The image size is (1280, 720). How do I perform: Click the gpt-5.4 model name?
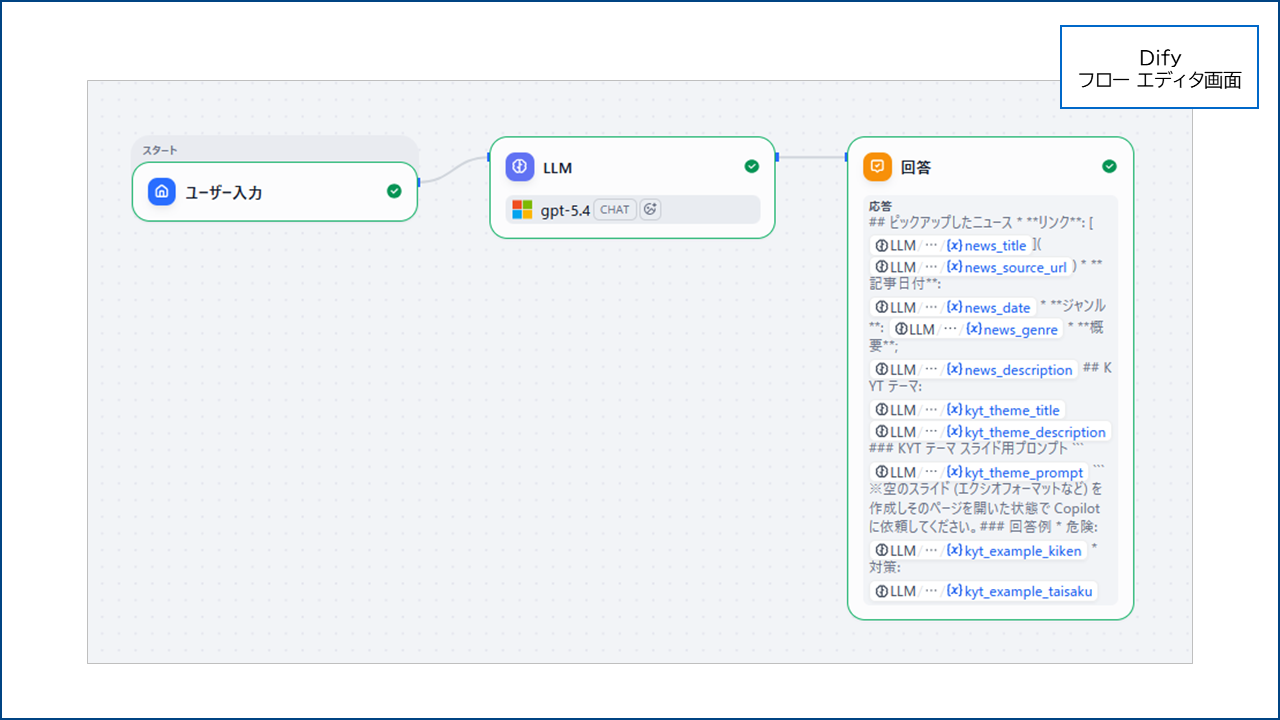(565, 210)
